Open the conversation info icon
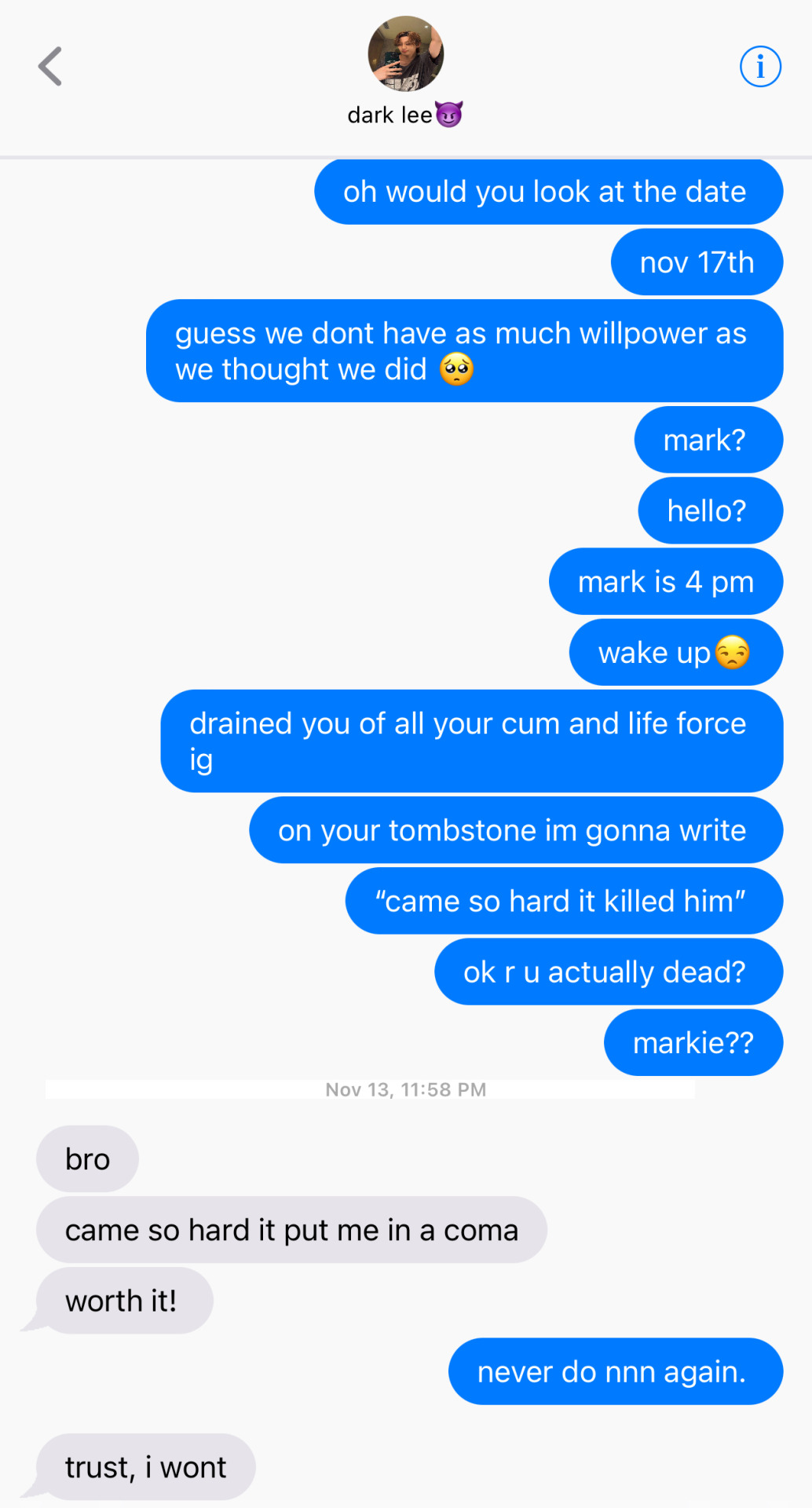 coord(760,67)
